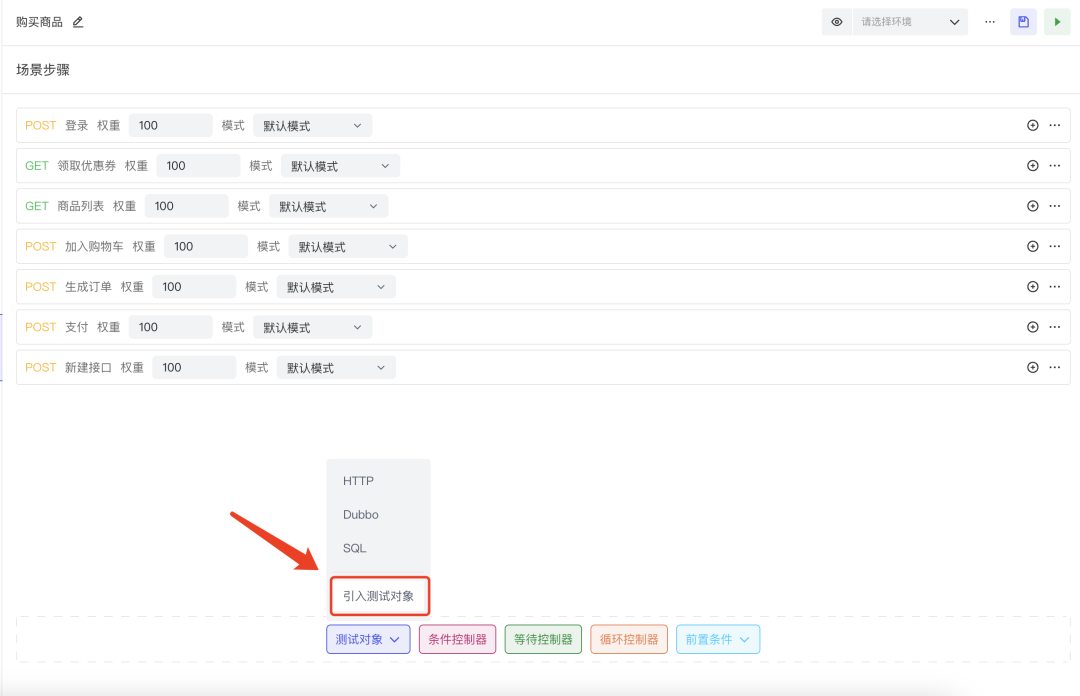Open the mode dropdown for 领取优惠券 step

point(340,165)
